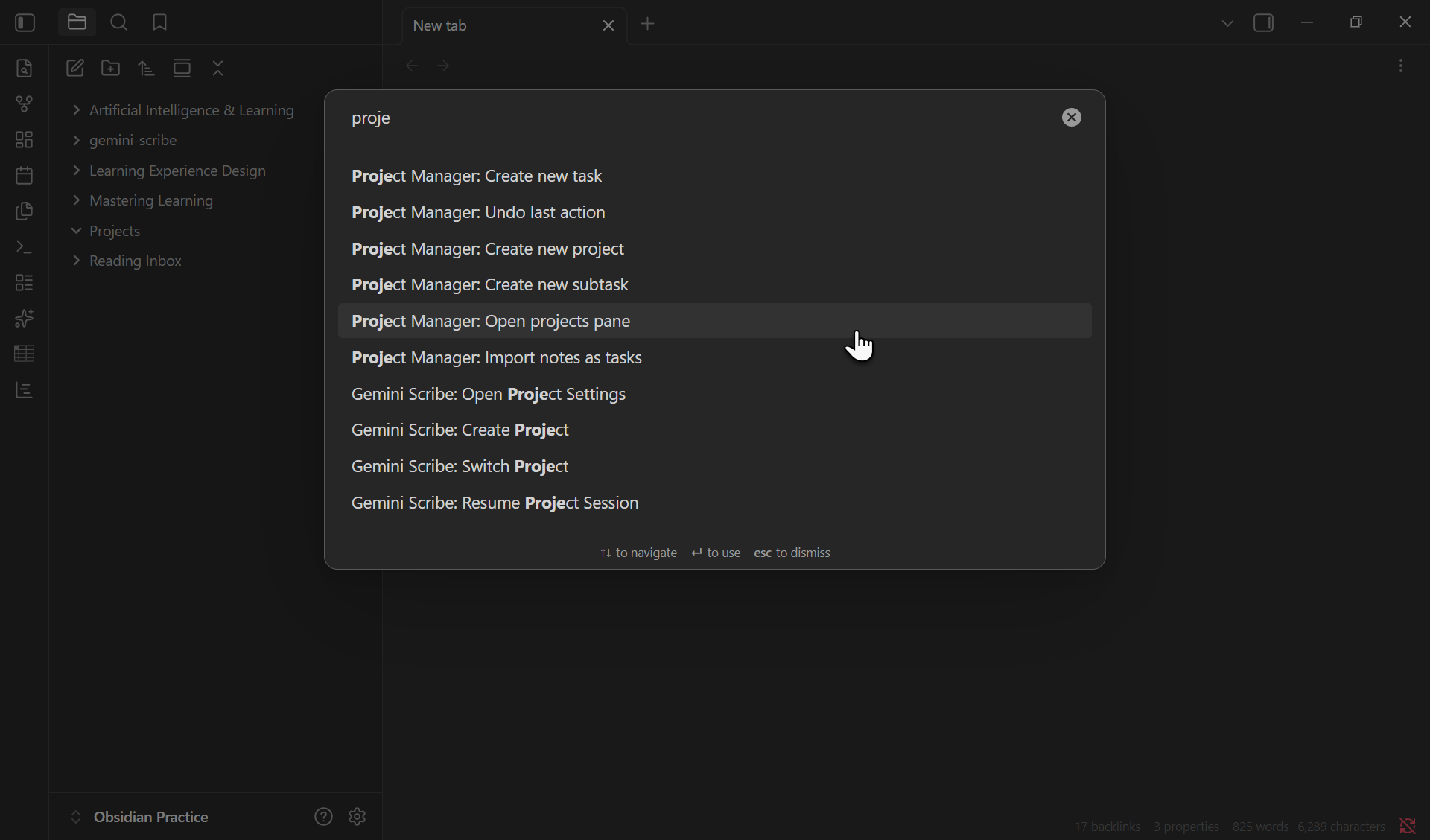Open a new tab with plus button
1430x840 pixels.
click(x=648, y=25)
